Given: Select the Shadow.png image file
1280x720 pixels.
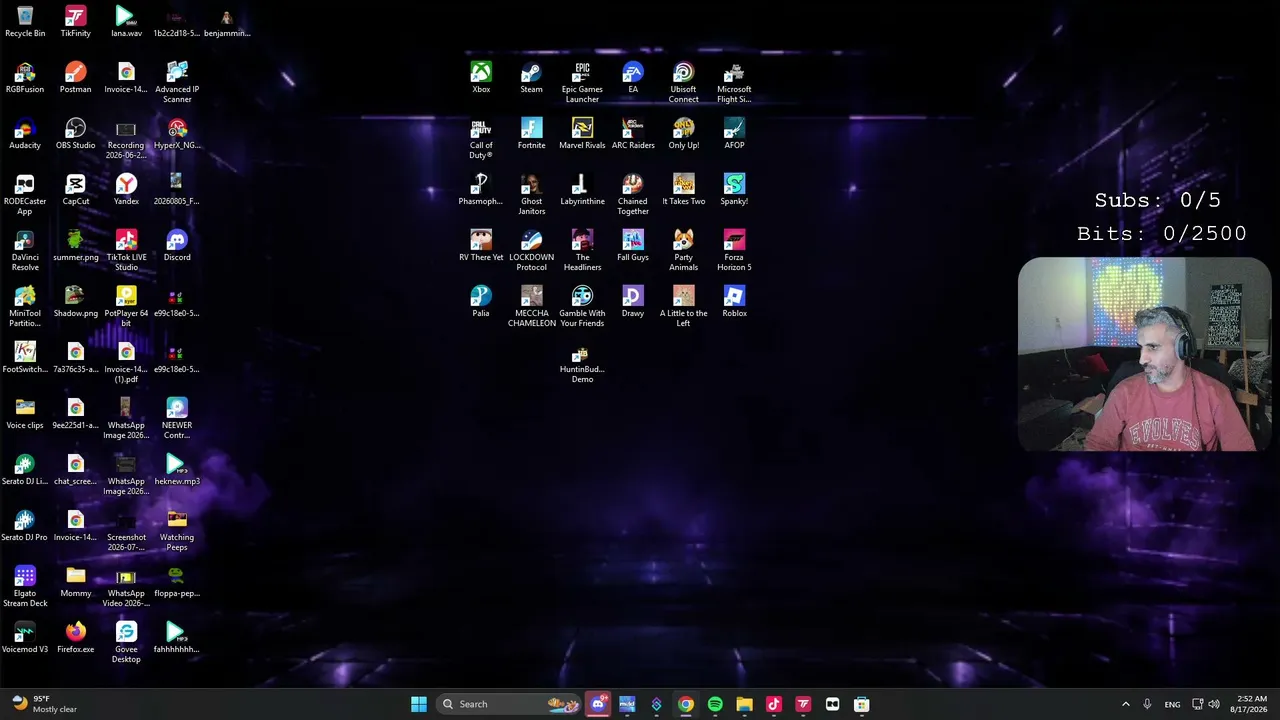Looking at the screenshot, I should point(75,301).
